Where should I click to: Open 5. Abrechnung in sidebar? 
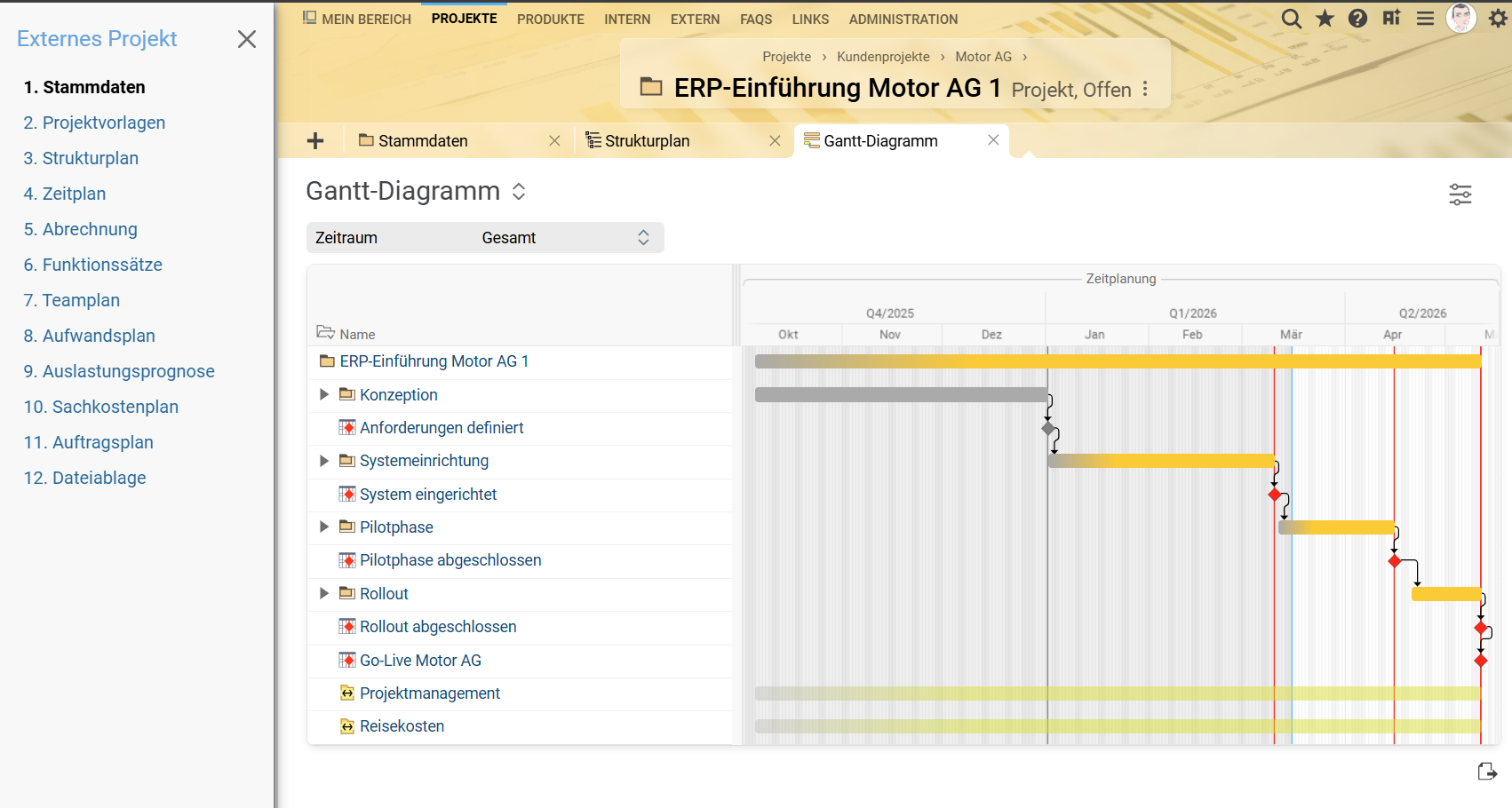coord(80,229)
